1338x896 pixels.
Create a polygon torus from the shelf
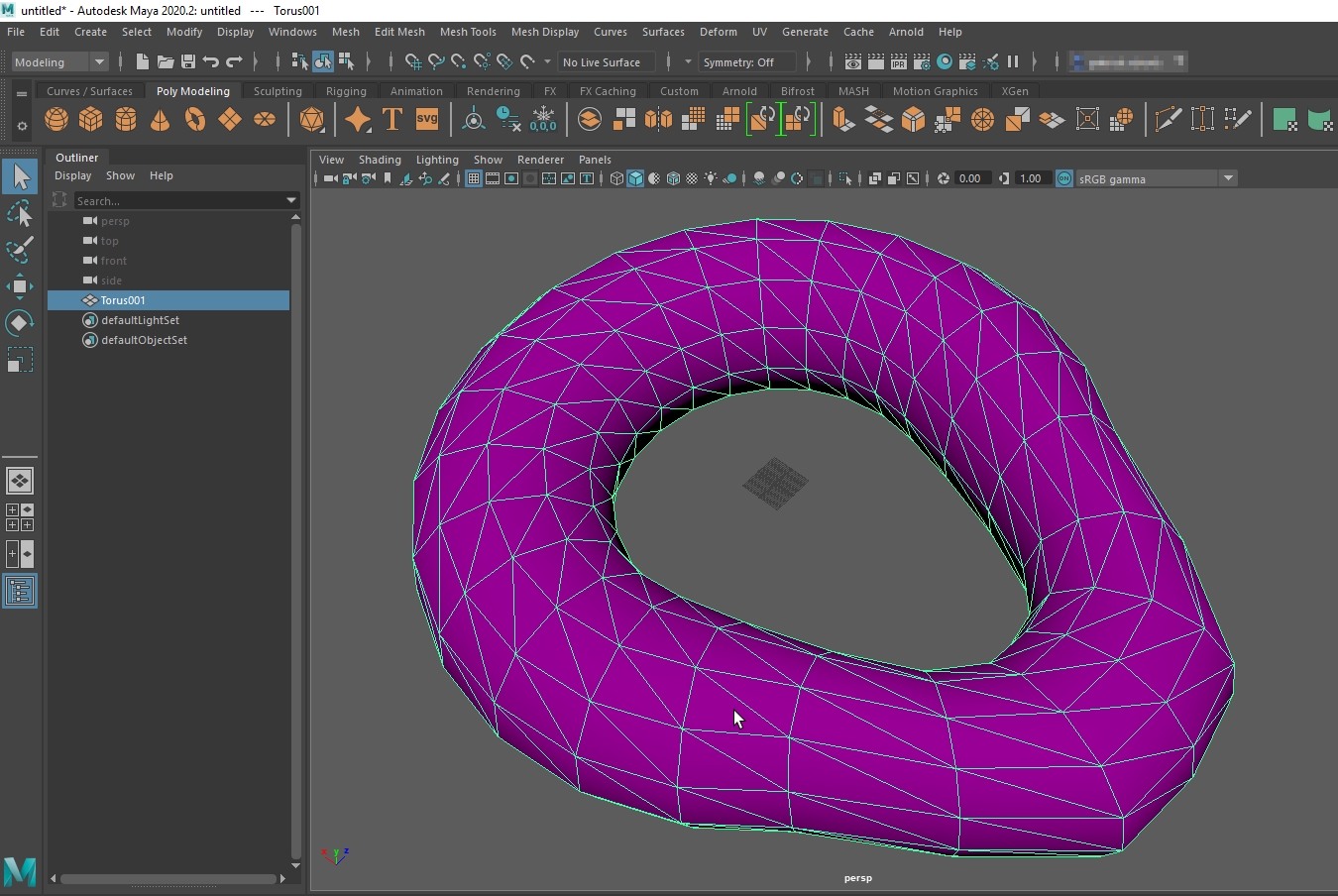pyautogui.click(x=195, y=120)
